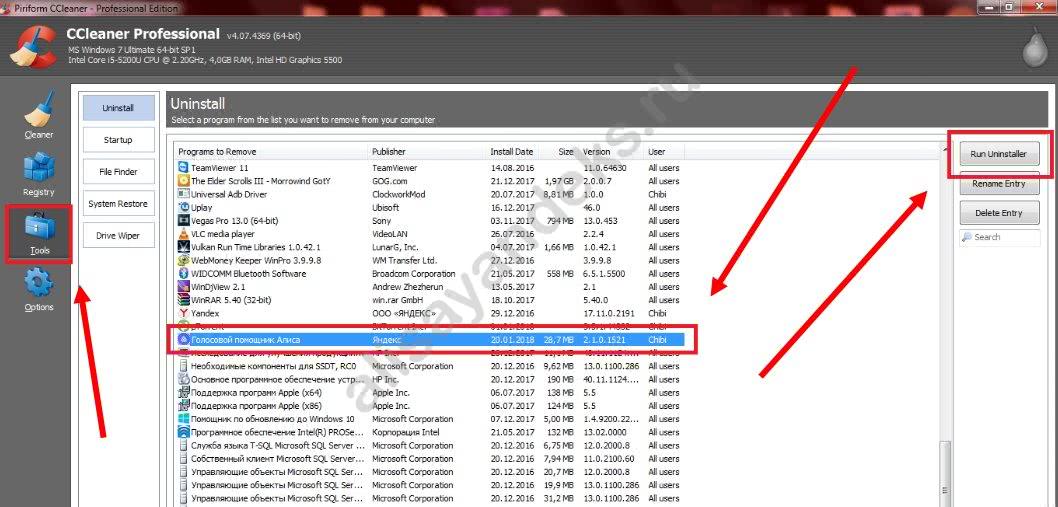Click the Delete Entry button

click(998, 213)
